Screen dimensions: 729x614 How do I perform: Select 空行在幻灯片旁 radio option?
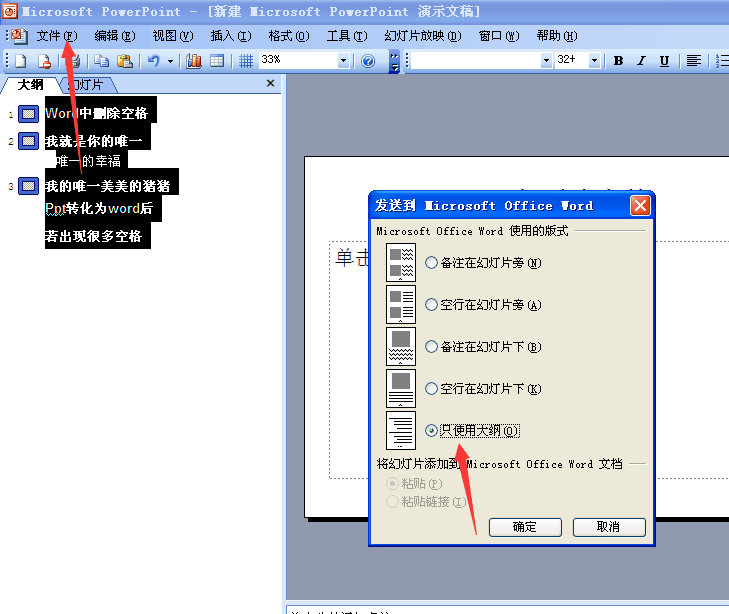click(431, 304)
